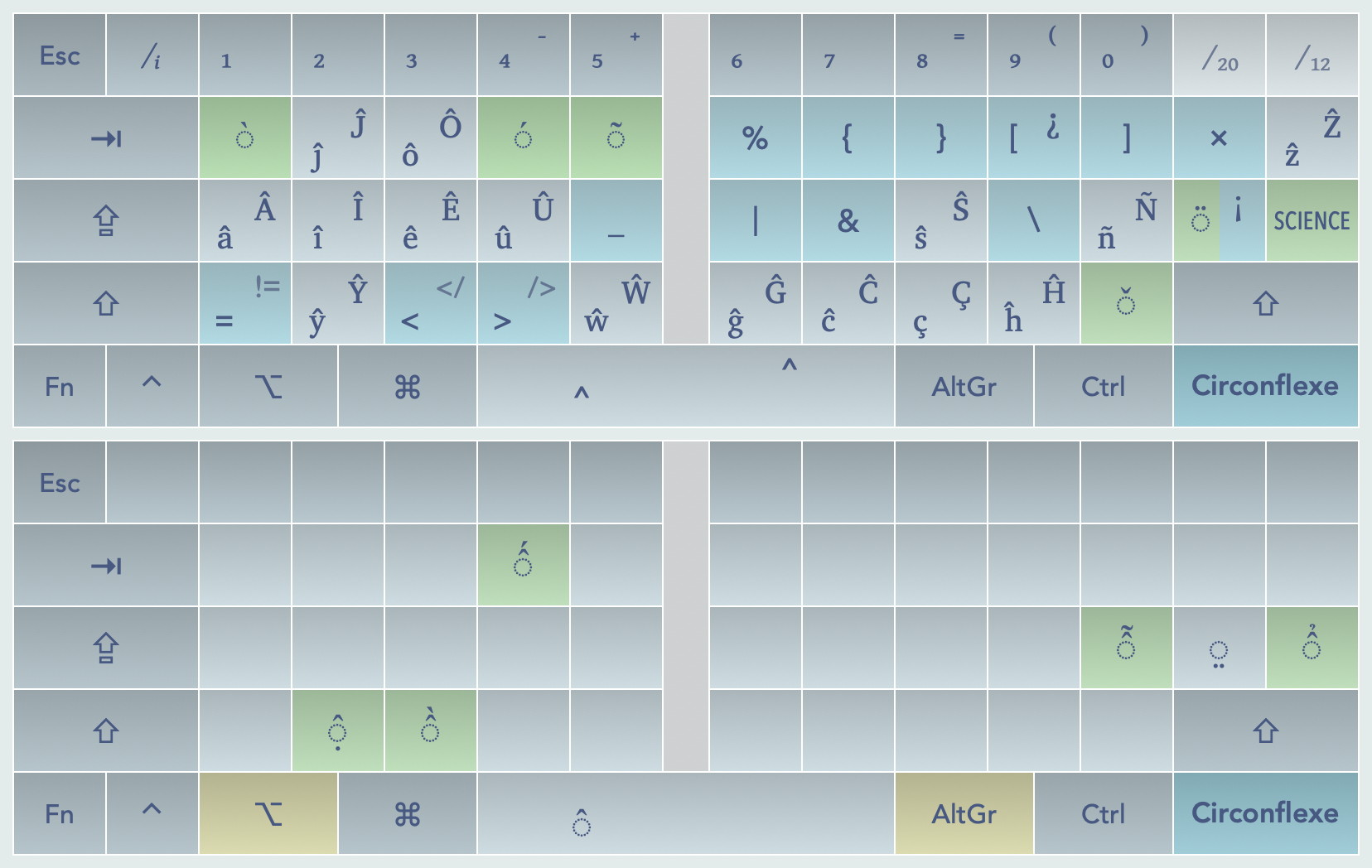This screenshot has height=868, width=1372.
Task: Click the key showing = and !=
Action: [244, 303]
